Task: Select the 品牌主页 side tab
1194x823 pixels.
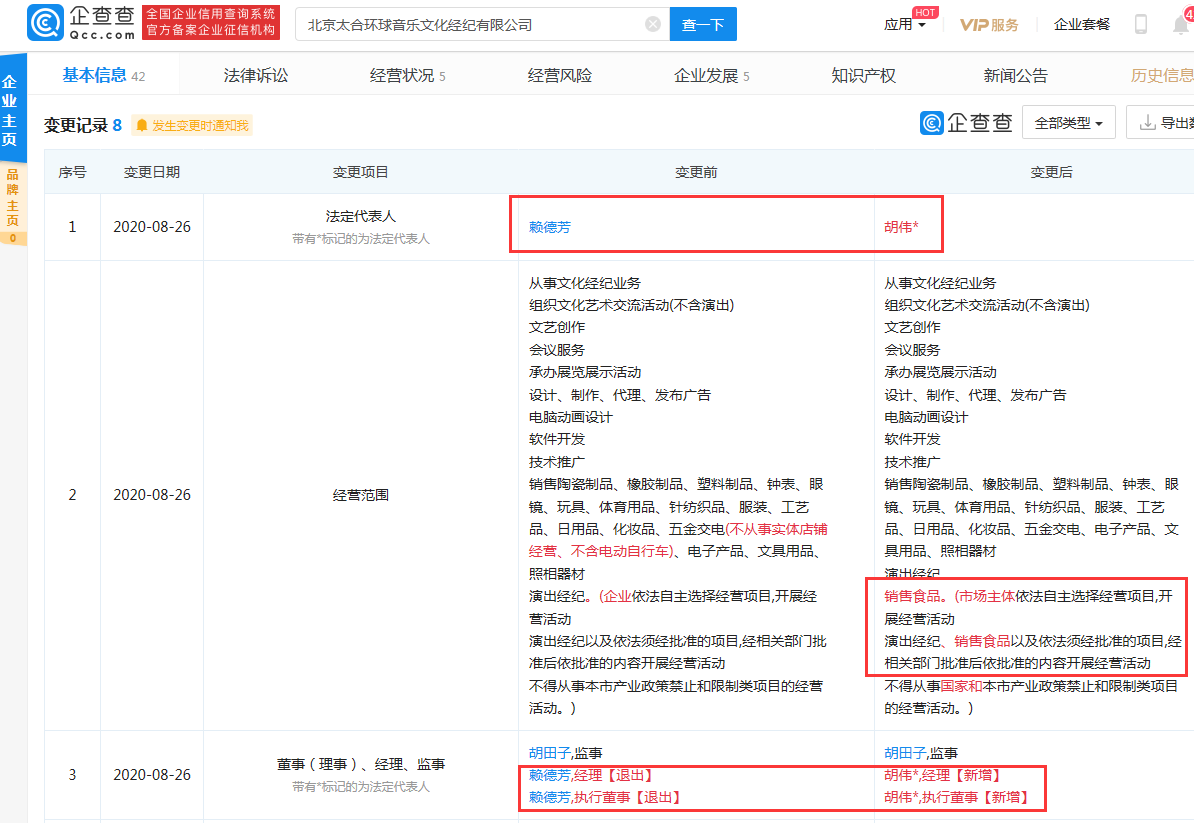Action: 12,204
